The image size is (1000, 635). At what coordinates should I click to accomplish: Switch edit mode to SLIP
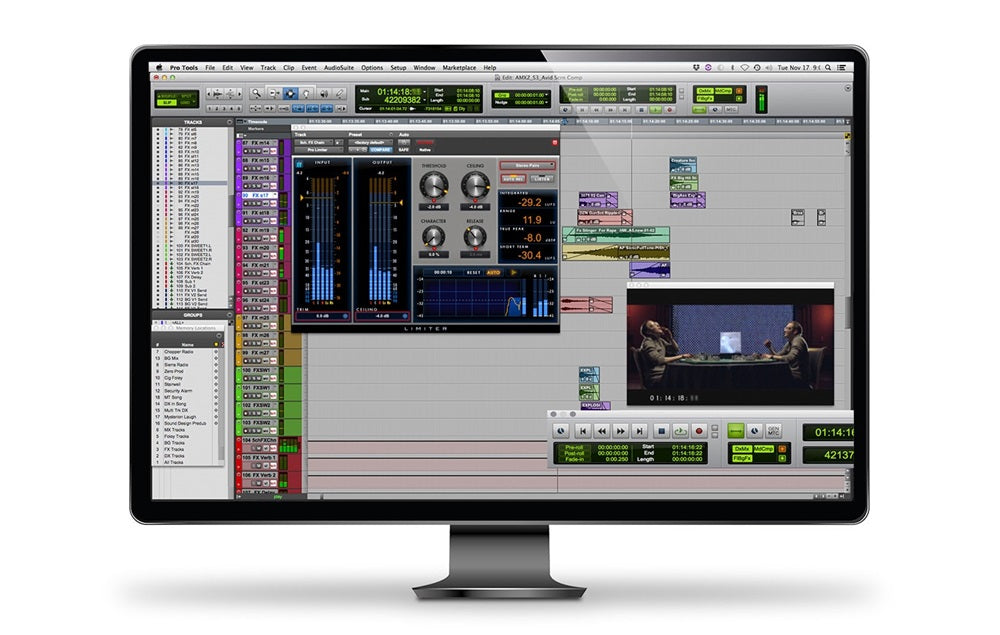167,103
